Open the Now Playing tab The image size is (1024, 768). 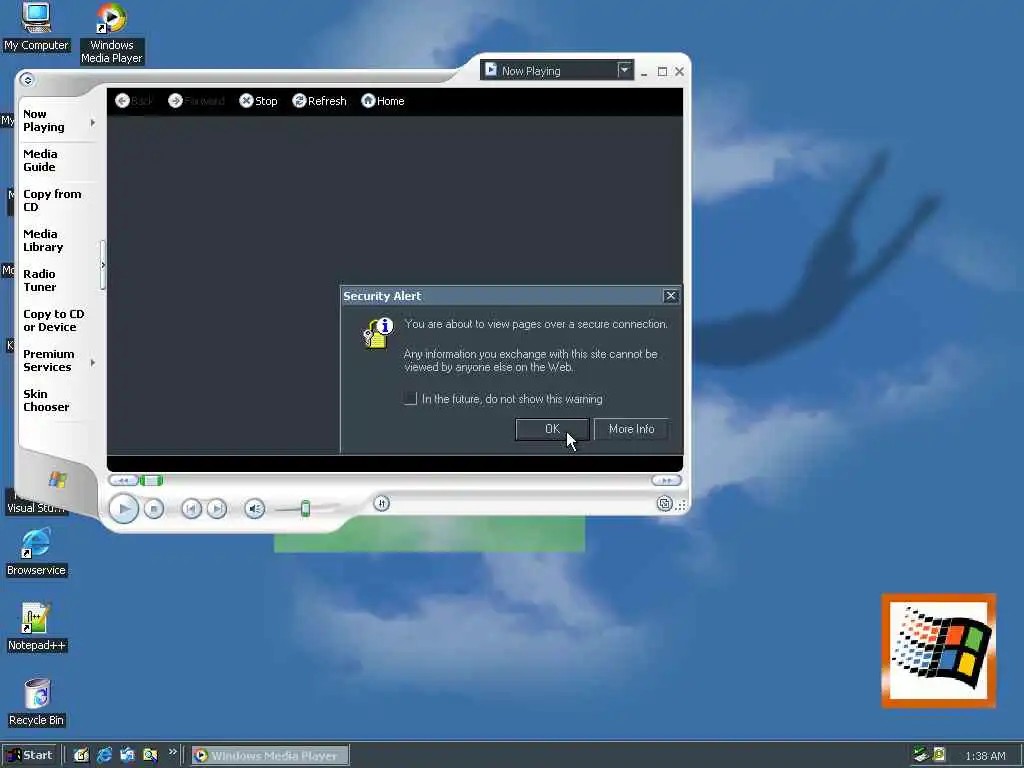point(44,120)
